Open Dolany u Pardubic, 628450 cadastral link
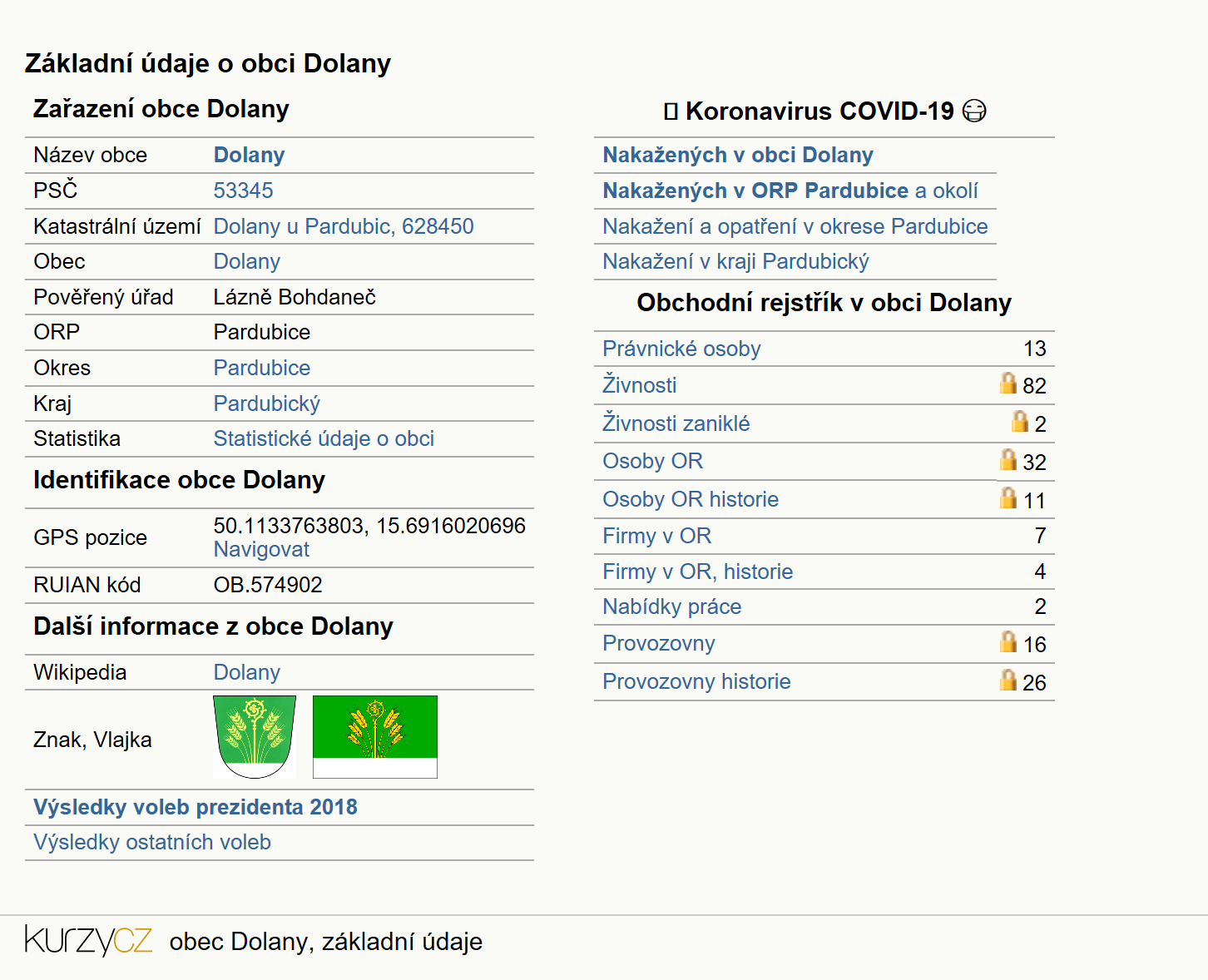Screen dimensions: 1208x980 coord(344,226)
